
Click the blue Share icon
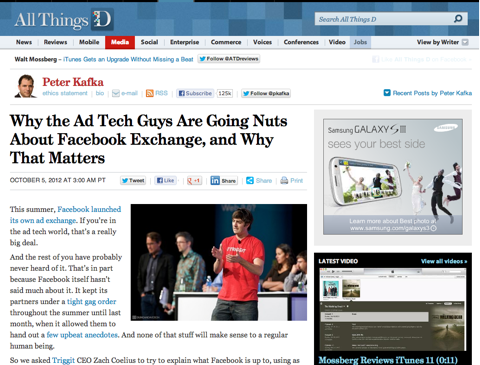point(250,181)
